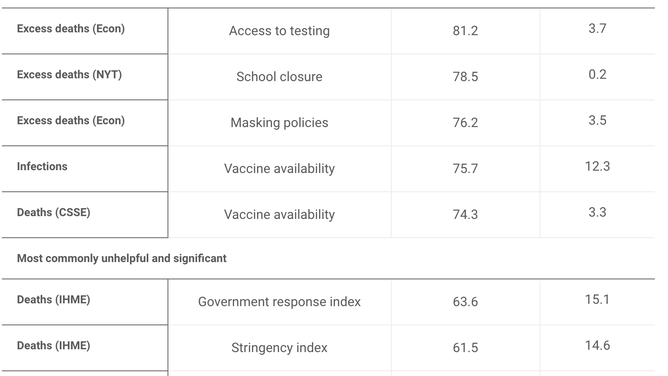Click the Access to testing cell
Screen dimensions: 668x376
279,31
